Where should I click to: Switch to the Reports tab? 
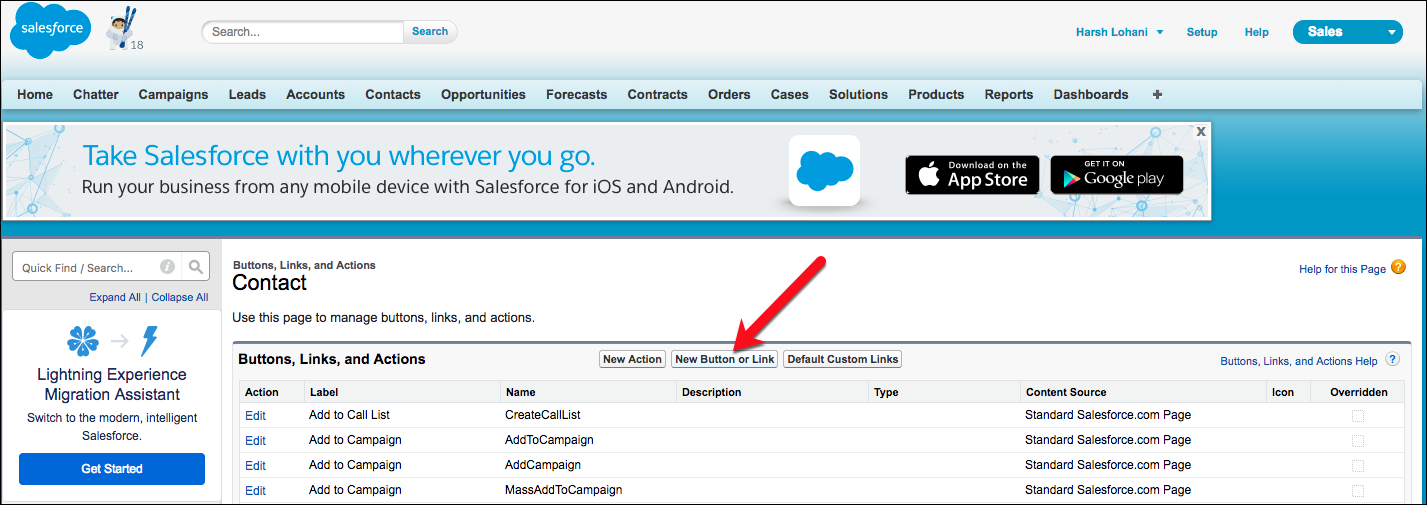click(x=1008, y=94)
